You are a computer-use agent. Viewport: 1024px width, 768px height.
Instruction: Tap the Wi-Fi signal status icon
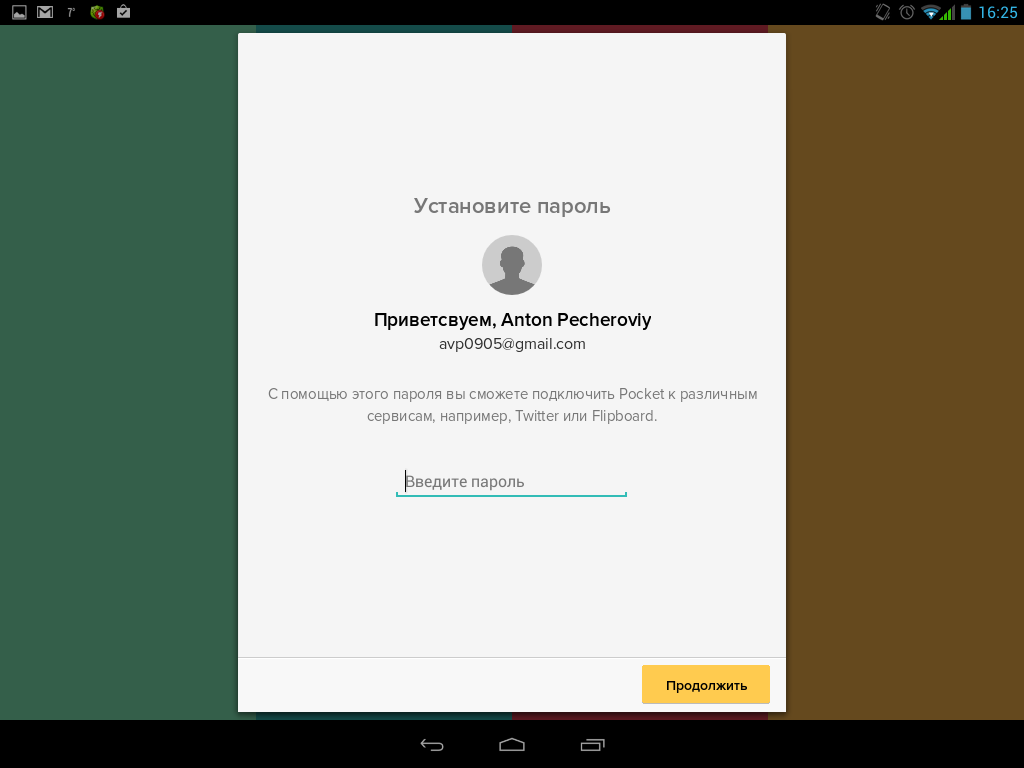tap(930, 12)
